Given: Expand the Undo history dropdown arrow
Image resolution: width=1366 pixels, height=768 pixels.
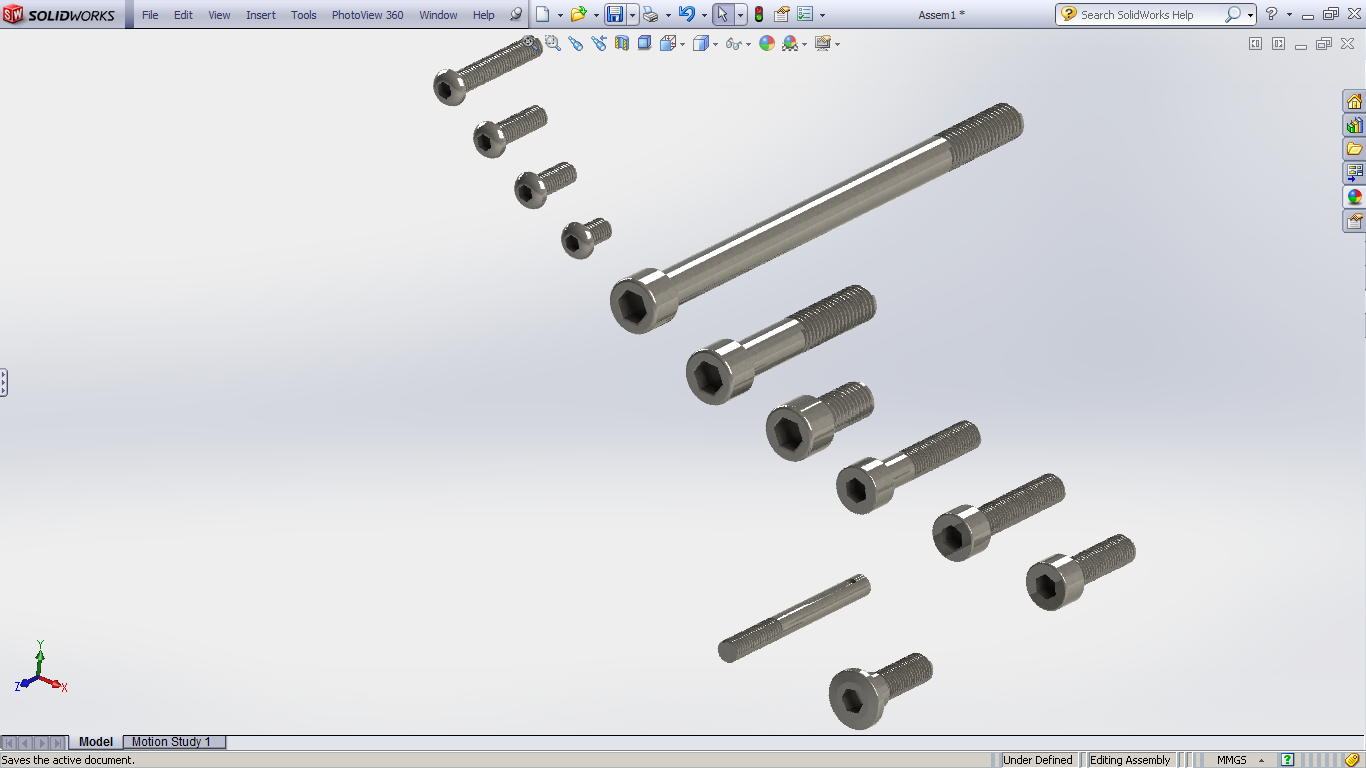Looking at the screenshot, I should (704, 15).
